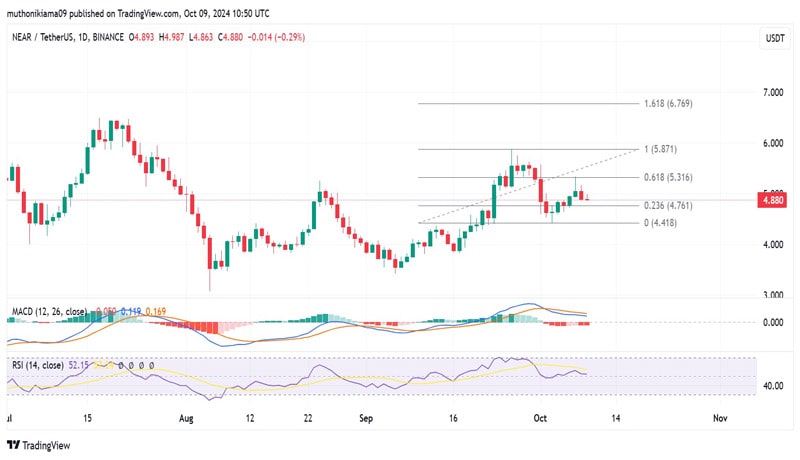Click the 0 (4.418) Fibonacci label
Image resolution: width=800 pixels, height=460 pixels.
660,223
